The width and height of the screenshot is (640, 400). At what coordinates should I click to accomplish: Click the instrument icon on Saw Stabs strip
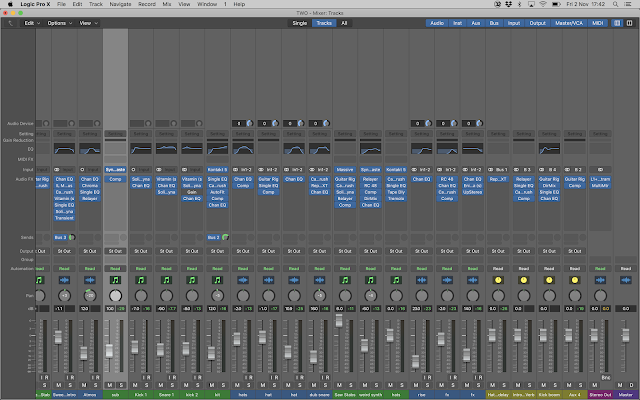click(x=345, y=280)
